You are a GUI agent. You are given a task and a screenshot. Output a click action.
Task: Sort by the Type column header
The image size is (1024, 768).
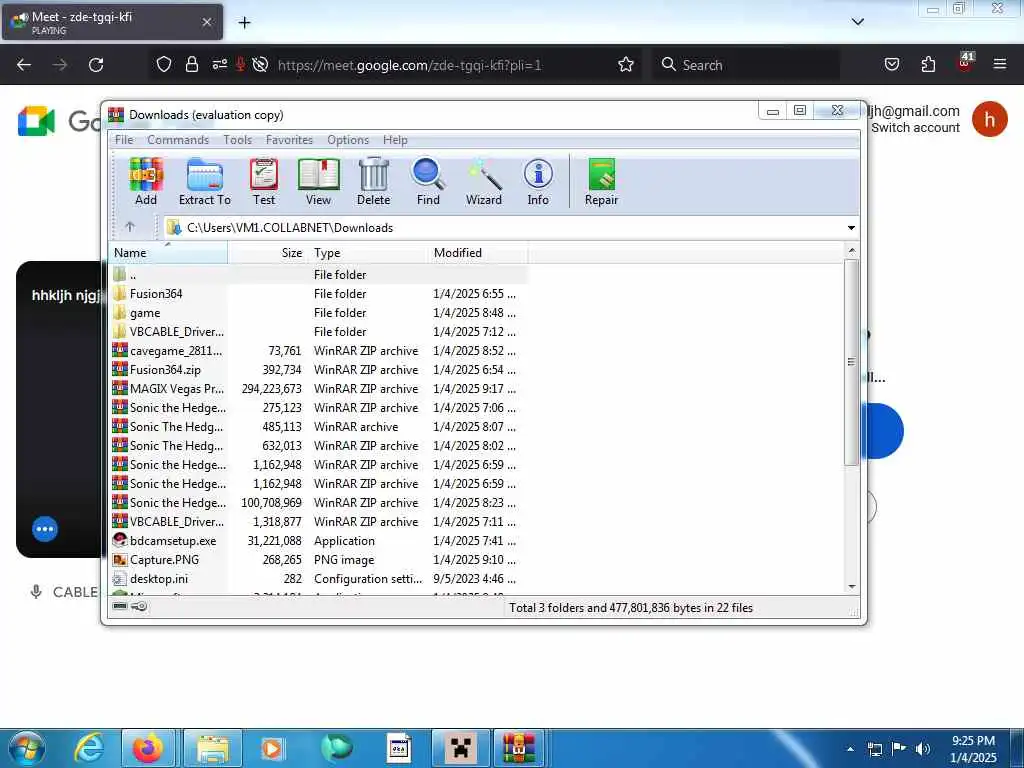click(x=368, y=253)
